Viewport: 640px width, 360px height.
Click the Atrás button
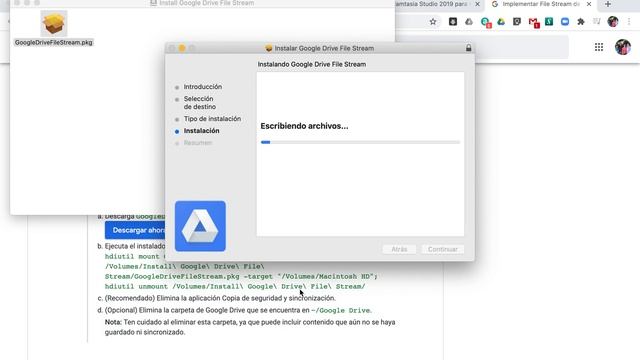click(x=399, y=249)
